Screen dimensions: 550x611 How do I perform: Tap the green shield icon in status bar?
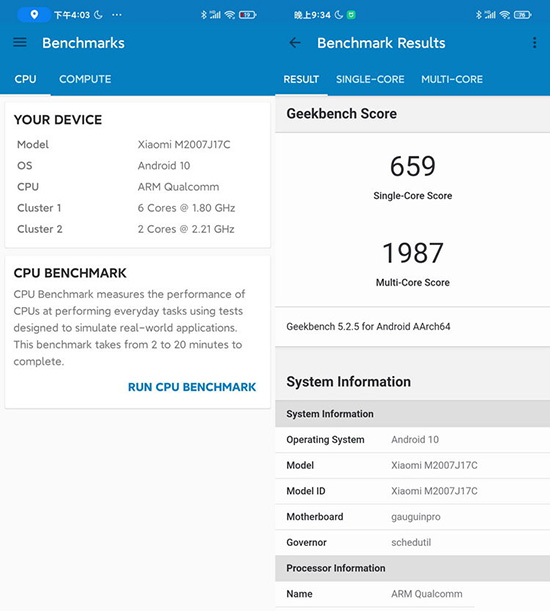pyautogui.click(x=351, y=15)
